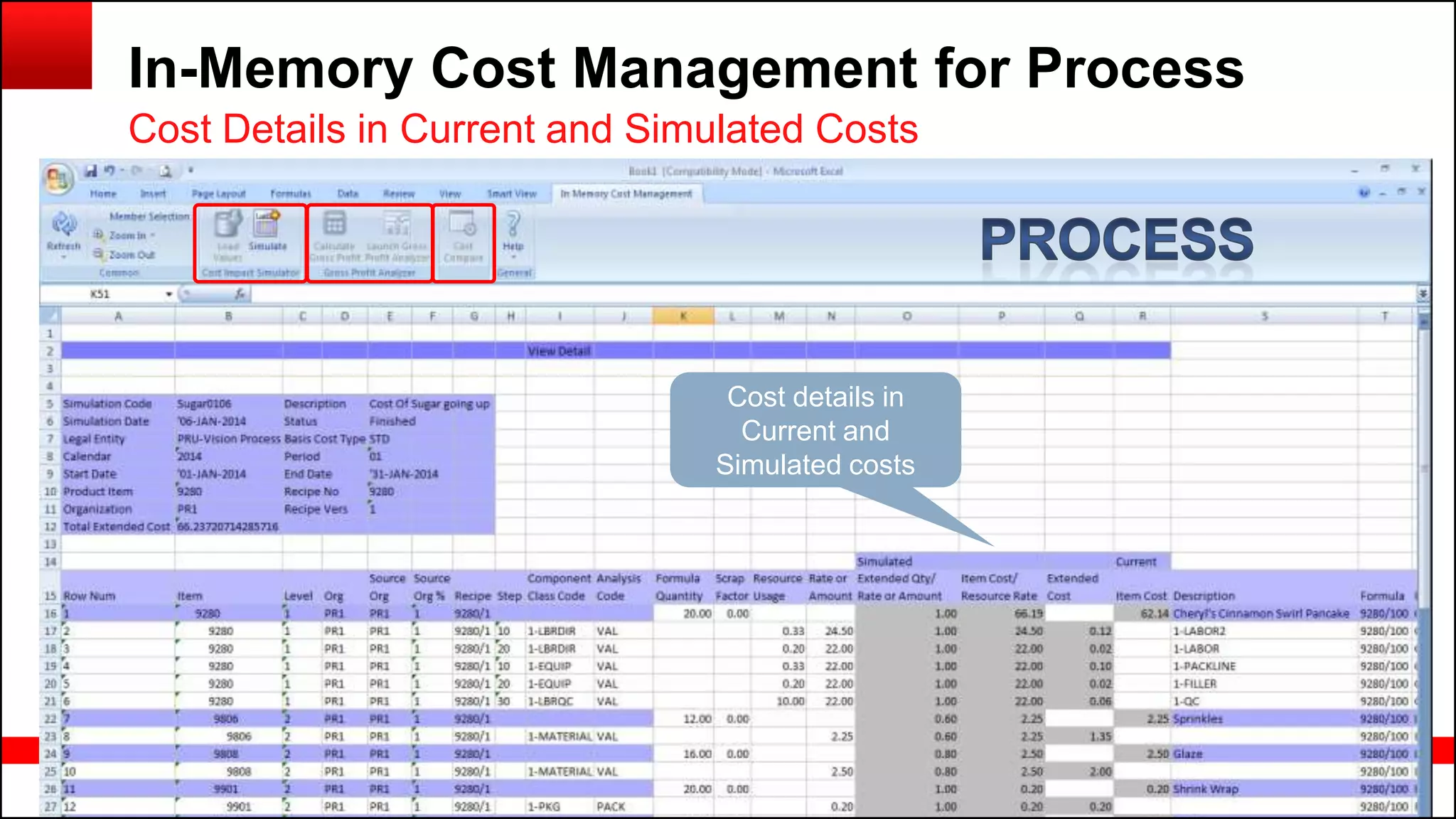Viewport: 1456px width, 819px height.
Task: Select row 22 header
Action: click(x=50, y=719)
